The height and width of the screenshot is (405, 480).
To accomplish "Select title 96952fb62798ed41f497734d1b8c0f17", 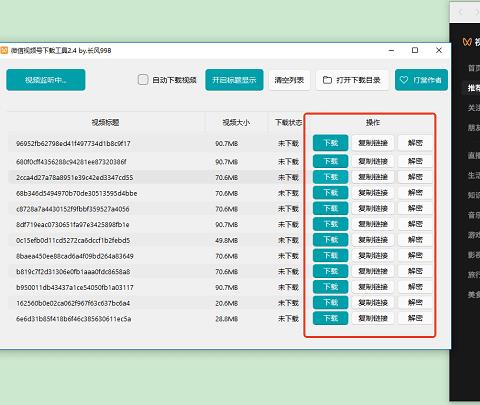I will point(73,144).
